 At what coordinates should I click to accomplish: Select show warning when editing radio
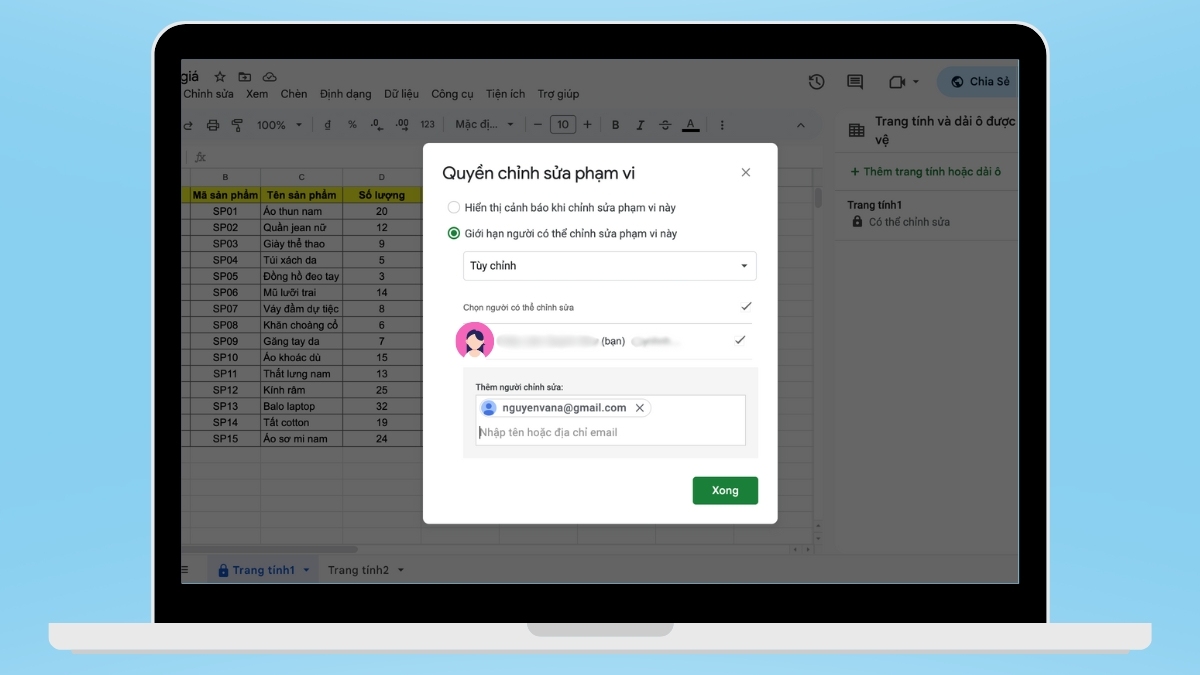[x=454, y=207]
